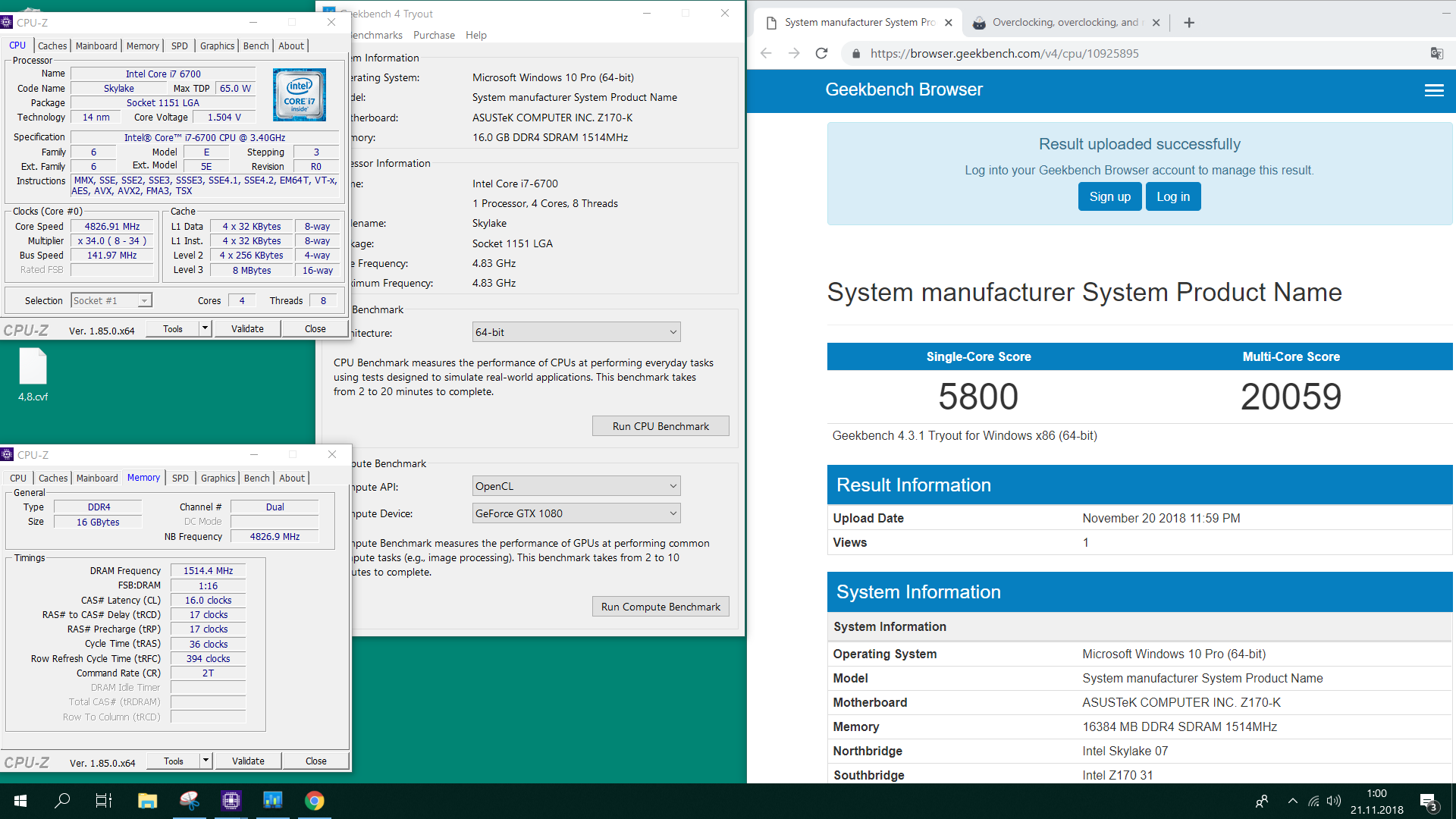Expand the 64-bit architecture dropdown
The width and height of the screenshot is (1456, 819).
click(673, 332)
